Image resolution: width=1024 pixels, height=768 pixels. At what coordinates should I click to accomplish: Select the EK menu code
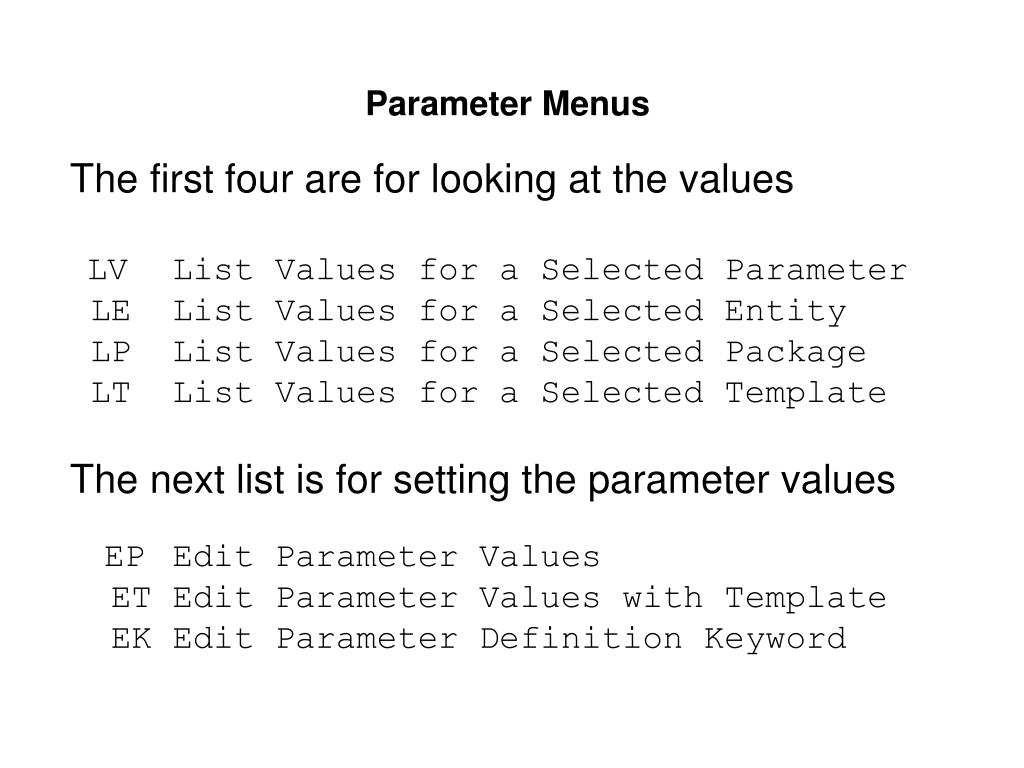pos(131,639)
